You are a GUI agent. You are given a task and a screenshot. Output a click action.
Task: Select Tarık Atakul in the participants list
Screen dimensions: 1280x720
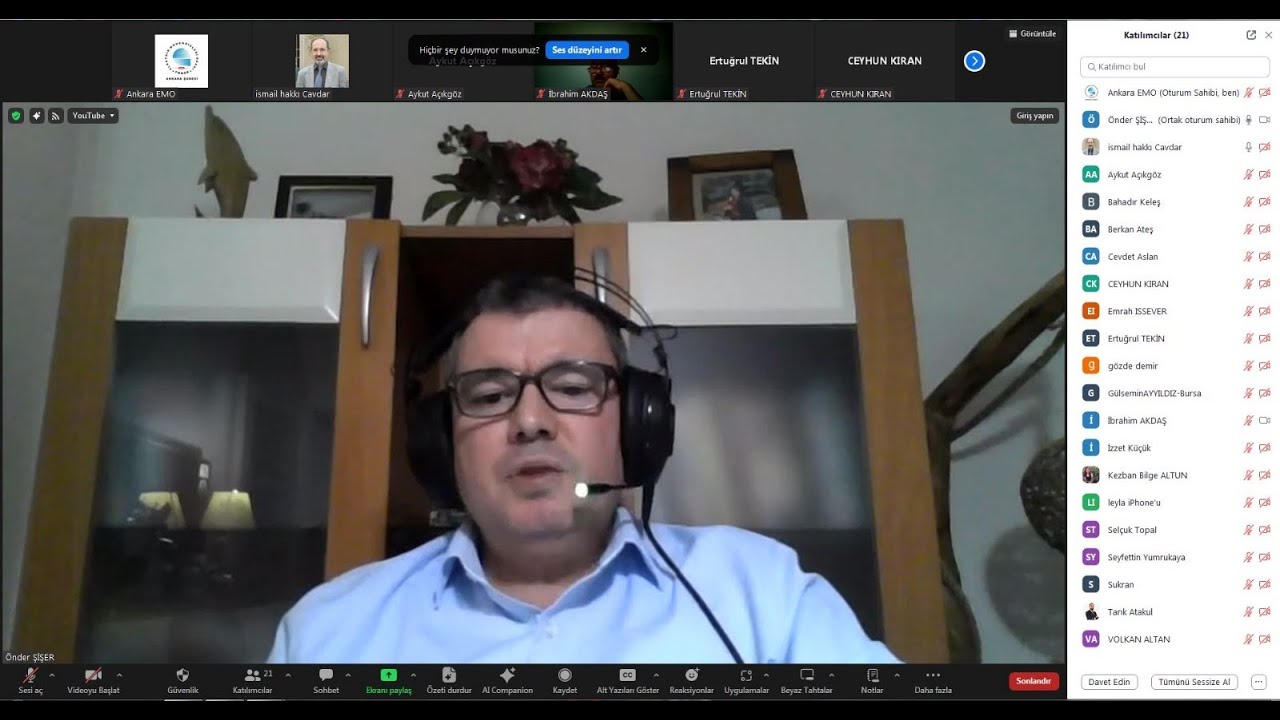tap(1175, 612)
